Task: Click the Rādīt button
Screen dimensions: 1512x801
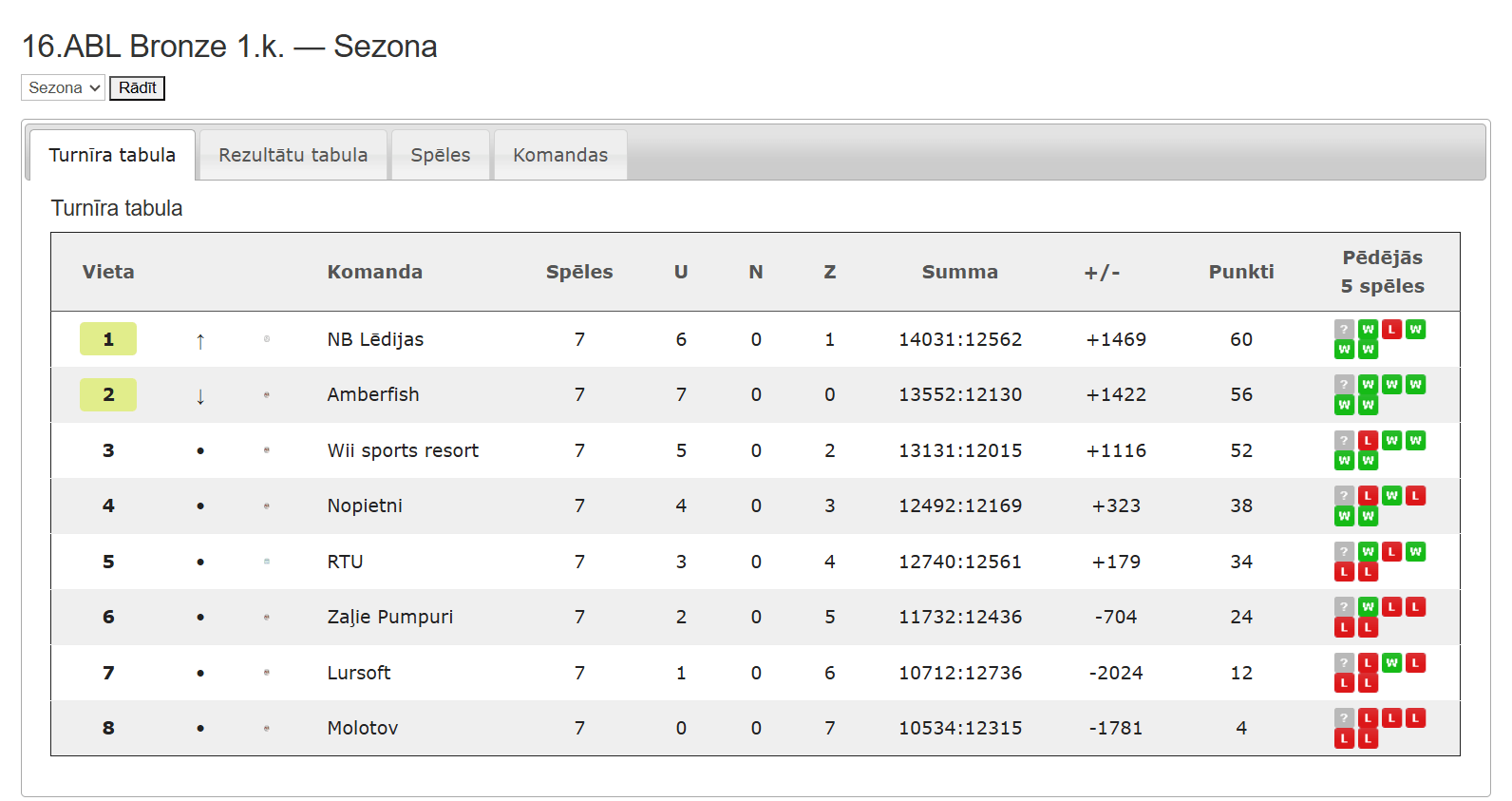Action: pos(138,88)
